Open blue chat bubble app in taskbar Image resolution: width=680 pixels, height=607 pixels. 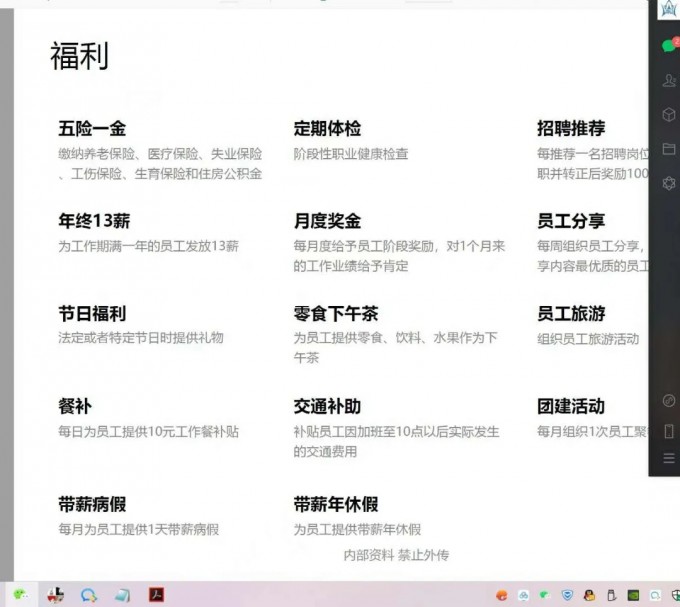point(88,595)
